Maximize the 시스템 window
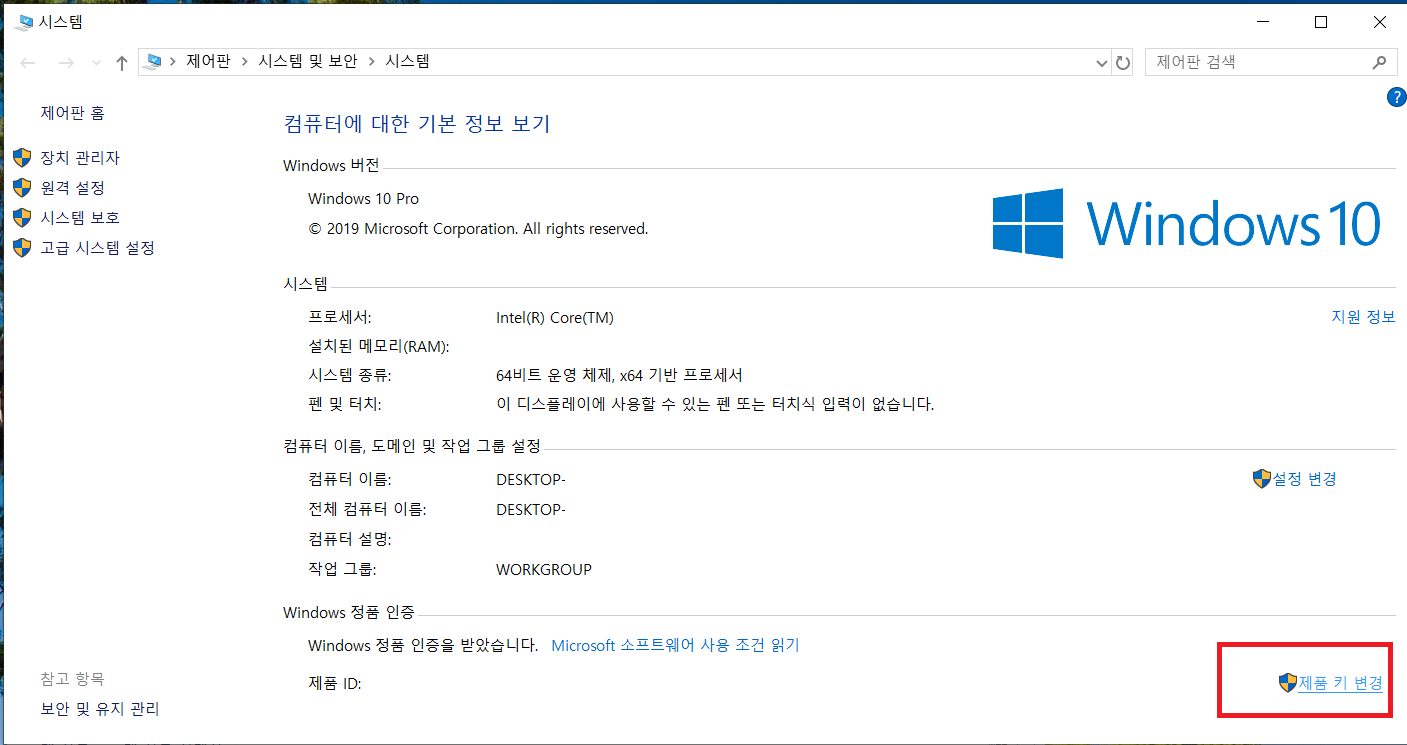The width and height of the screenshot is (1407, 745). pyautogui.click(x=1321, y=22)
